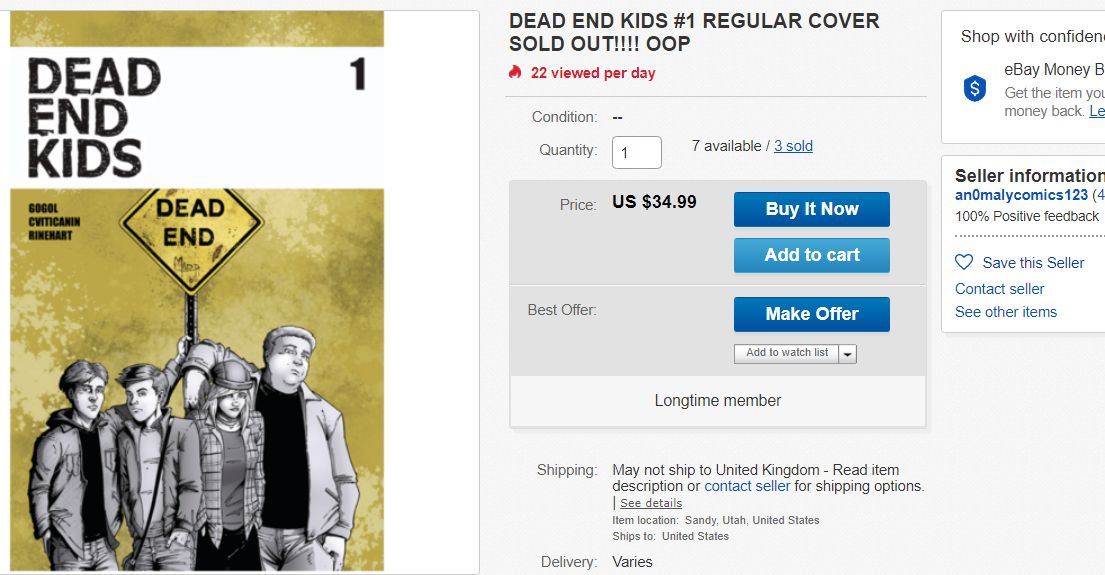Viewport: 1105px width, 575px height.
Task: Expand the watch list dropdown arrow
Action: [848, 354]
